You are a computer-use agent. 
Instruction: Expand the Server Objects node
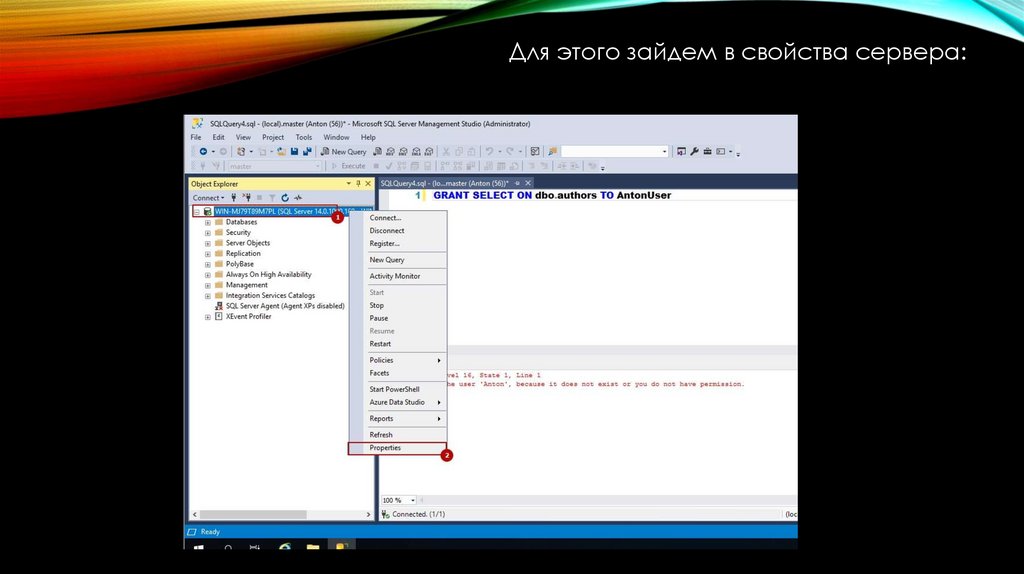(208, 244)
